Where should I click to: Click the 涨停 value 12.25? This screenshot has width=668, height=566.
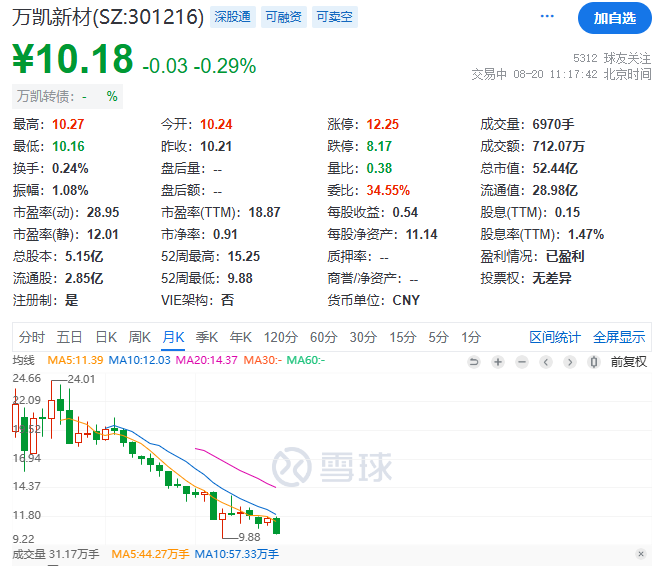point(383,124)
